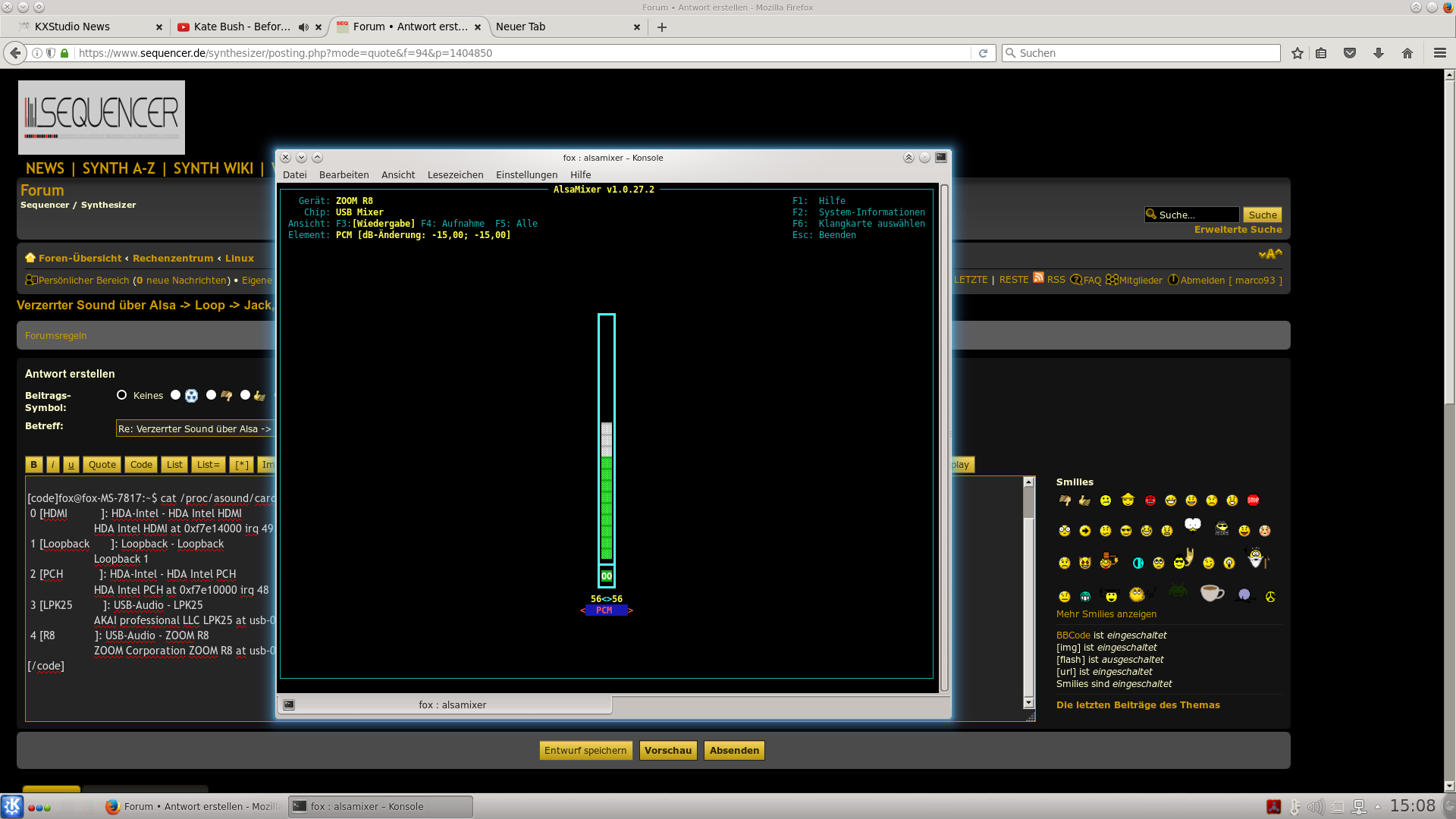The width and height of the screenshot is (1456, 819).
Task: Click the font size change icon
Action: [1270, 254]
